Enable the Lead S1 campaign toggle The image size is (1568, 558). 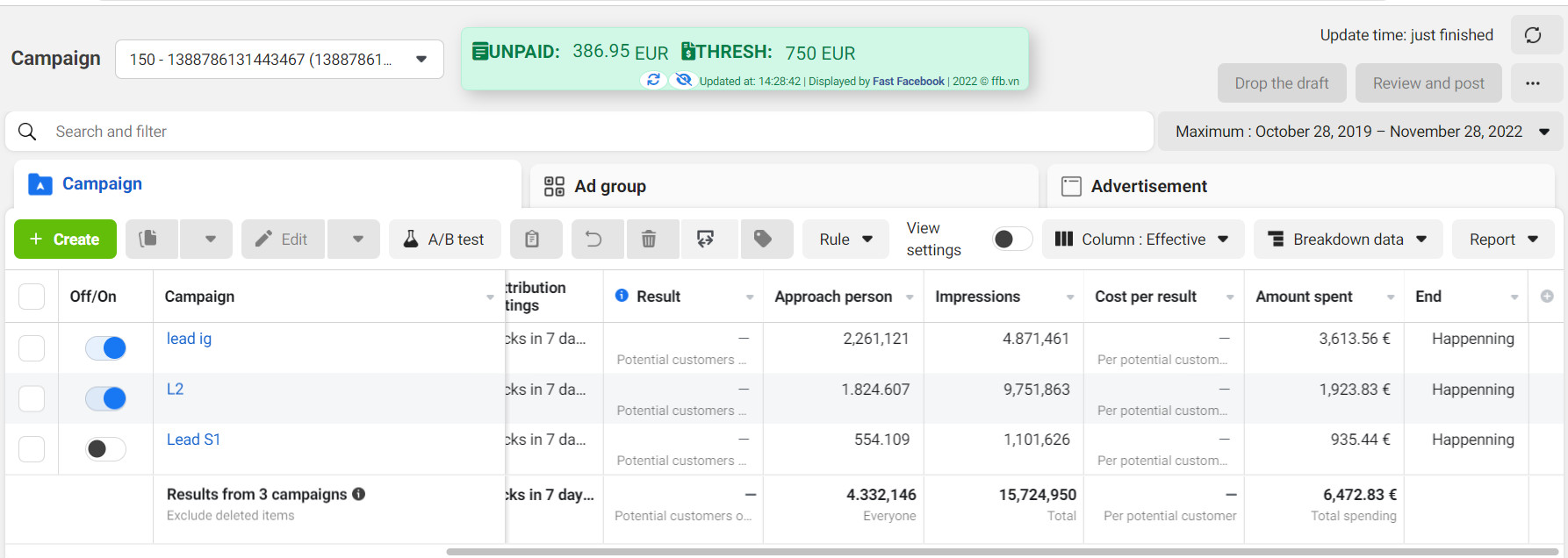tap(105, 449)
